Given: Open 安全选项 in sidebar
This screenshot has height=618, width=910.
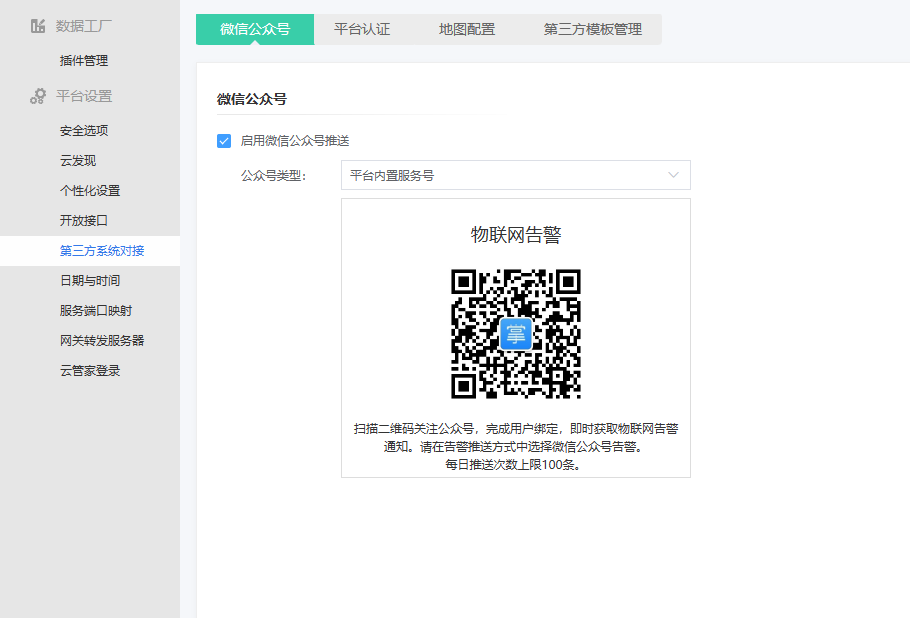Looking at the screenshot, I should click(x=84, y=131).
